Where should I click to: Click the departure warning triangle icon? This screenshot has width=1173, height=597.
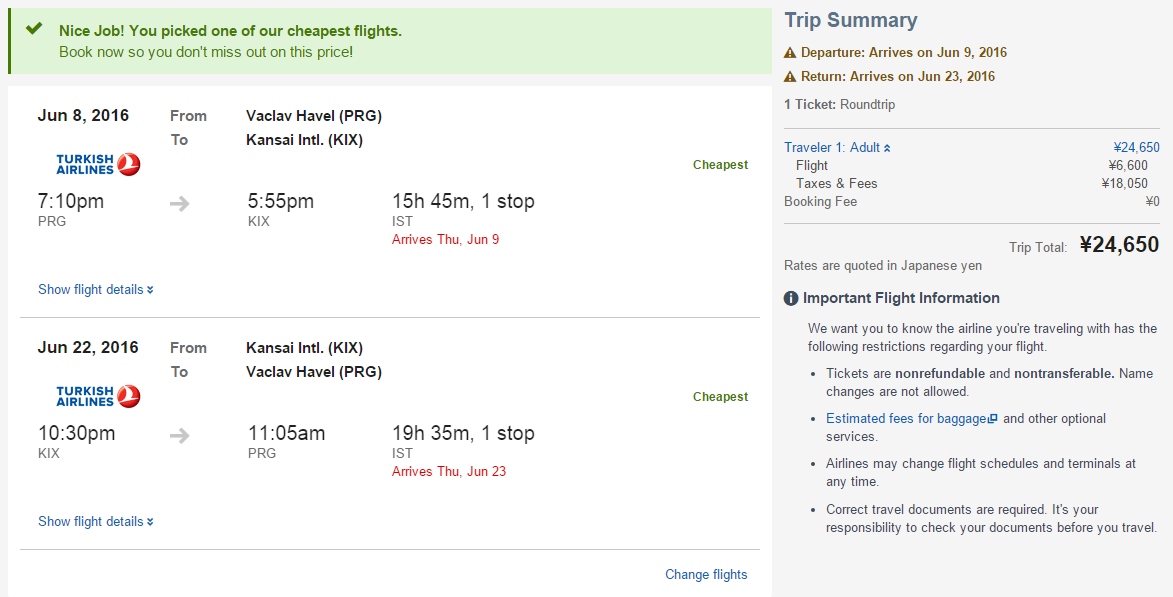tap(790, 52)
